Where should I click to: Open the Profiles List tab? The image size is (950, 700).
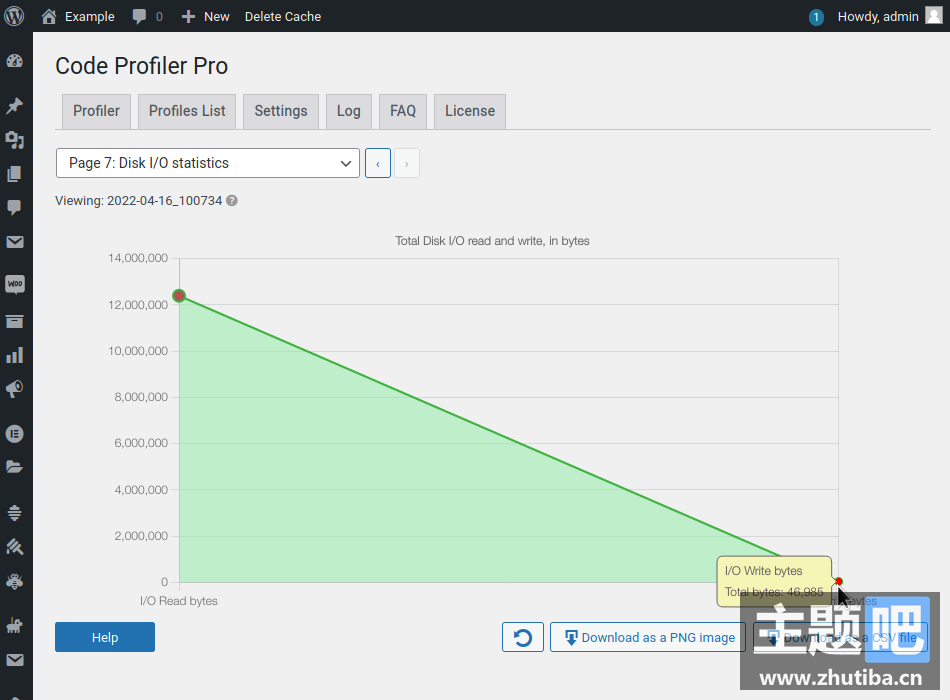(x=187, y=112)
